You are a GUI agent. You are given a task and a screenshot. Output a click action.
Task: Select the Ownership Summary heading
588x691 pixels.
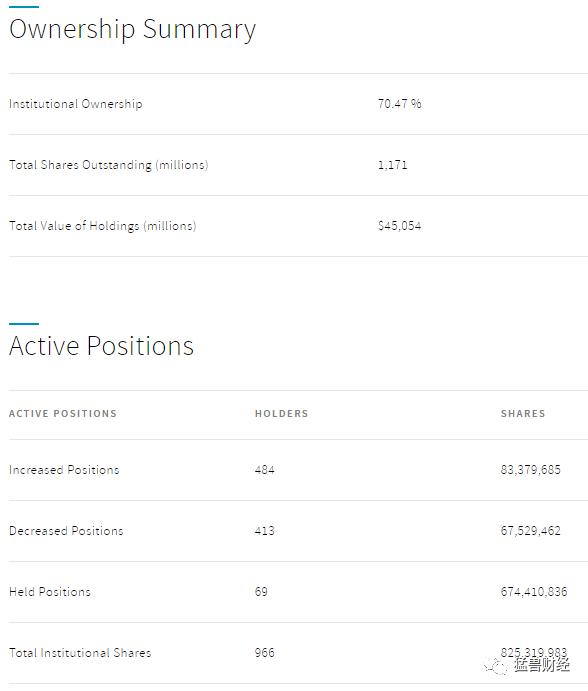click(x=132, y=30)
